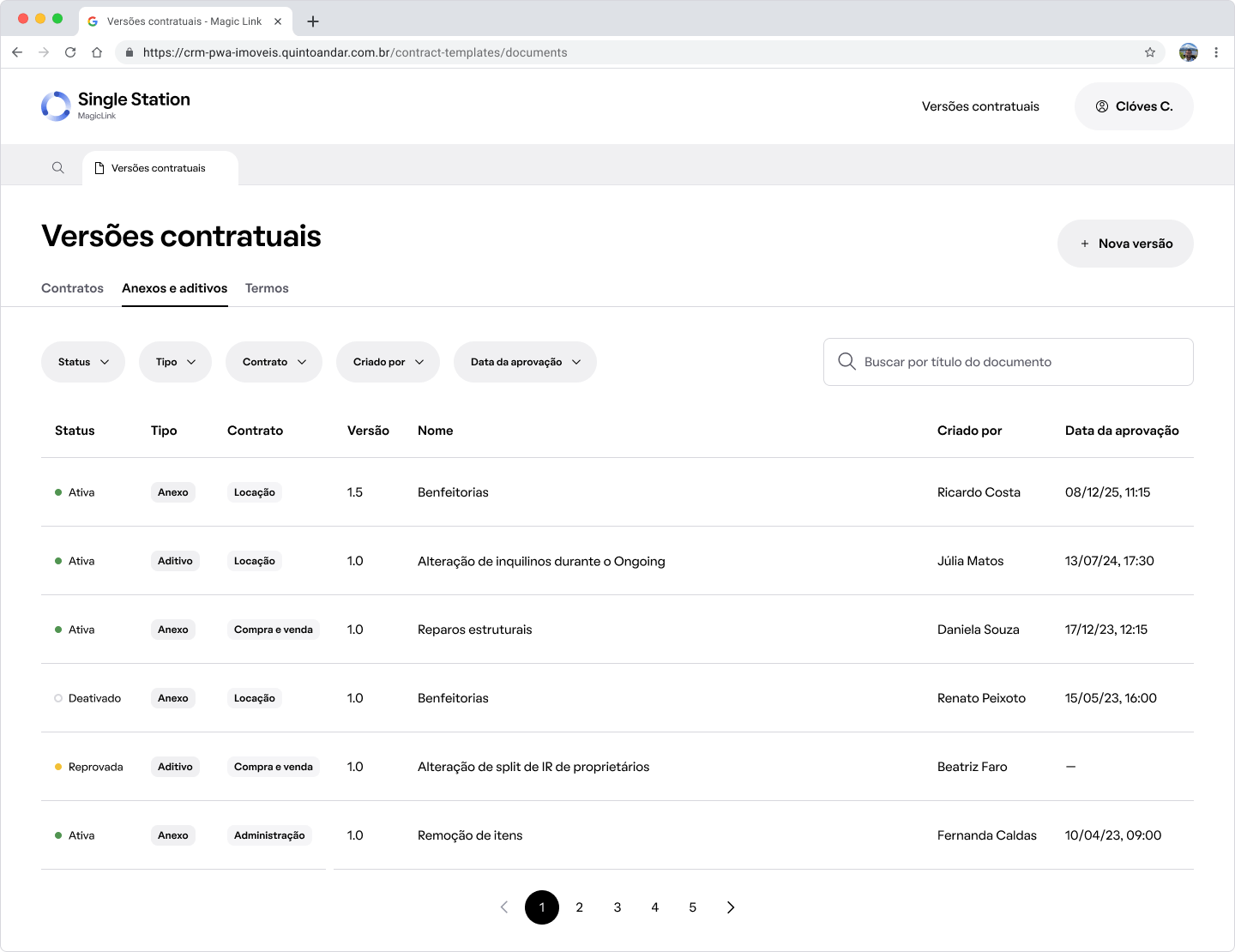Go to page 2
This screenshot has height=952, width=1235.
pos(580,907)
